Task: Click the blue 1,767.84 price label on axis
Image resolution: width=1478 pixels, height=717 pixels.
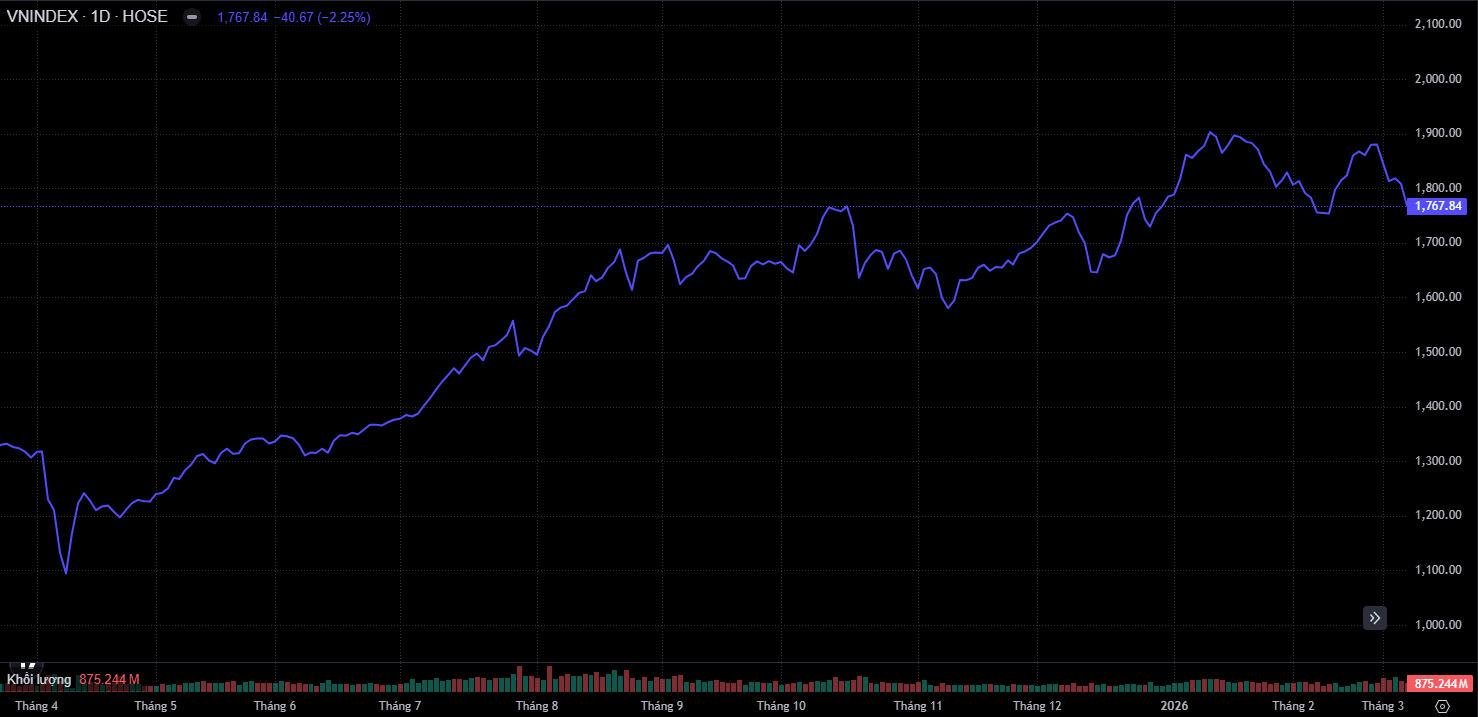Action: click(x=1437, y=206)
